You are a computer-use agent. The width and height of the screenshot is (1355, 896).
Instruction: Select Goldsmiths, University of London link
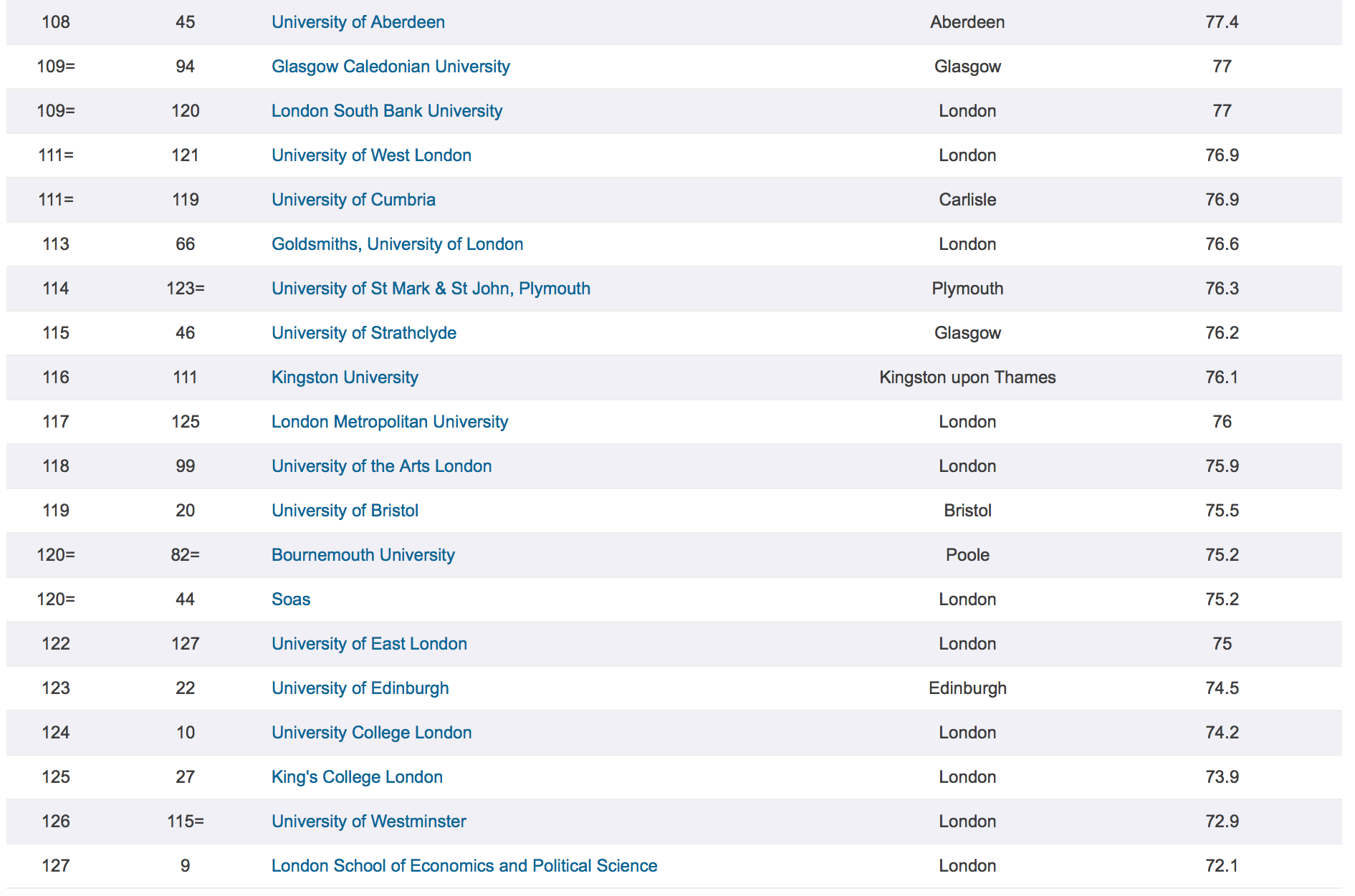coord(397,244)
